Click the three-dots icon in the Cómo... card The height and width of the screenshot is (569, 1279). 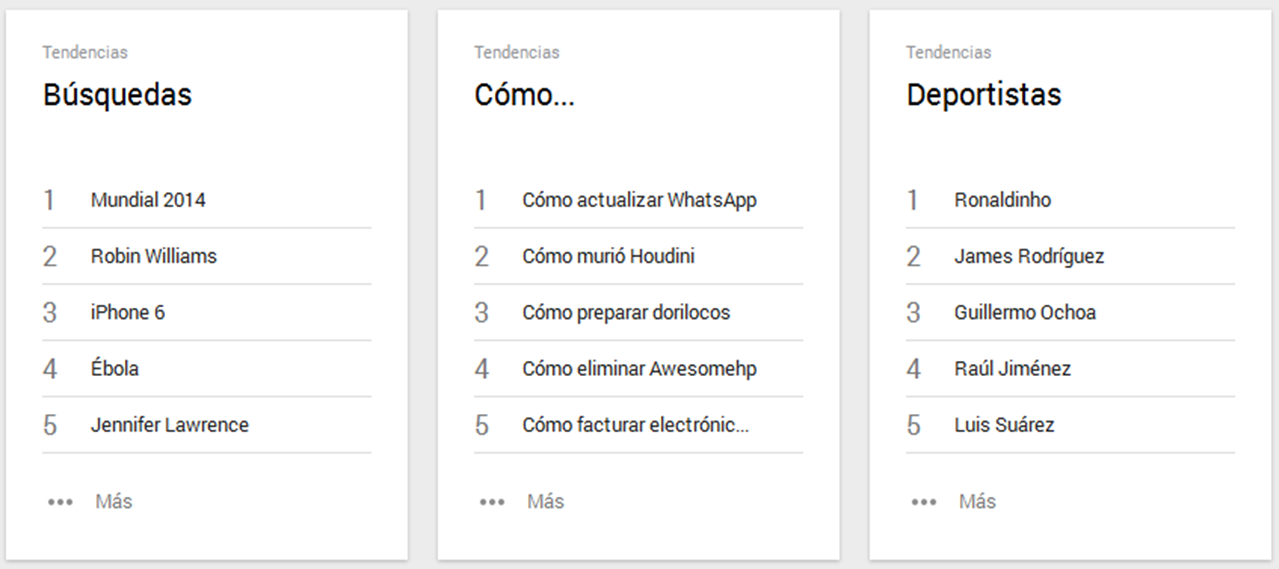[x=492, y=502]
